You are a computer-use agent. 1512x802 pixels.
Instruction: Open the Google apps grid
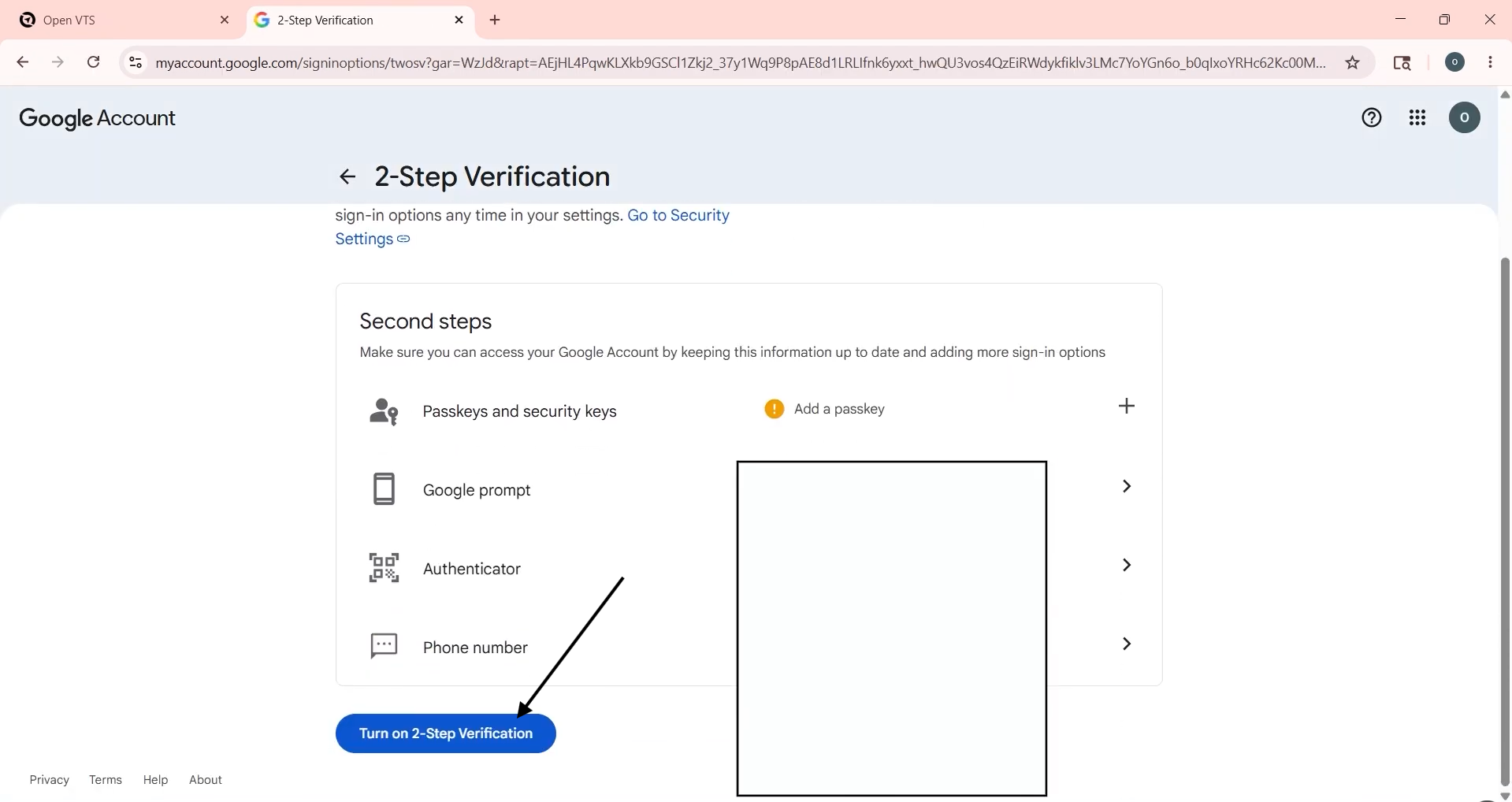1418,119
